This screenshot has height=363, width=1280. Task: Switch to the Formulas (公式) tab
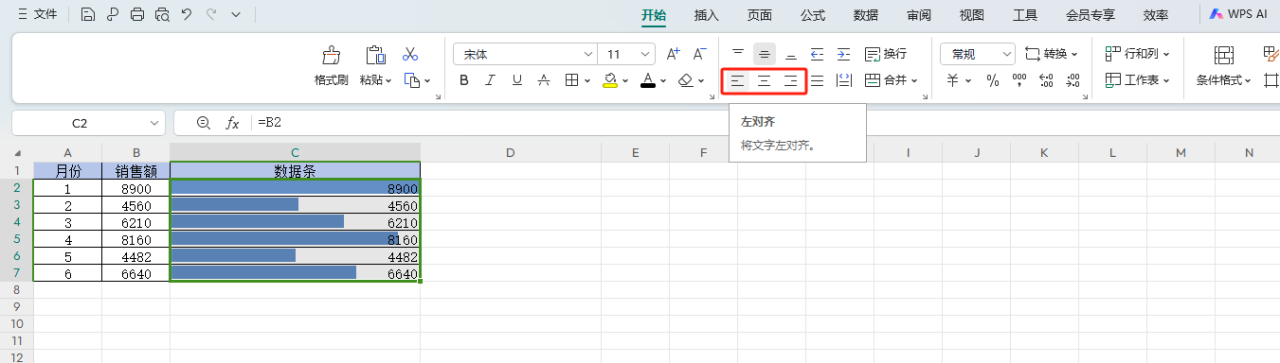point(812,15)
